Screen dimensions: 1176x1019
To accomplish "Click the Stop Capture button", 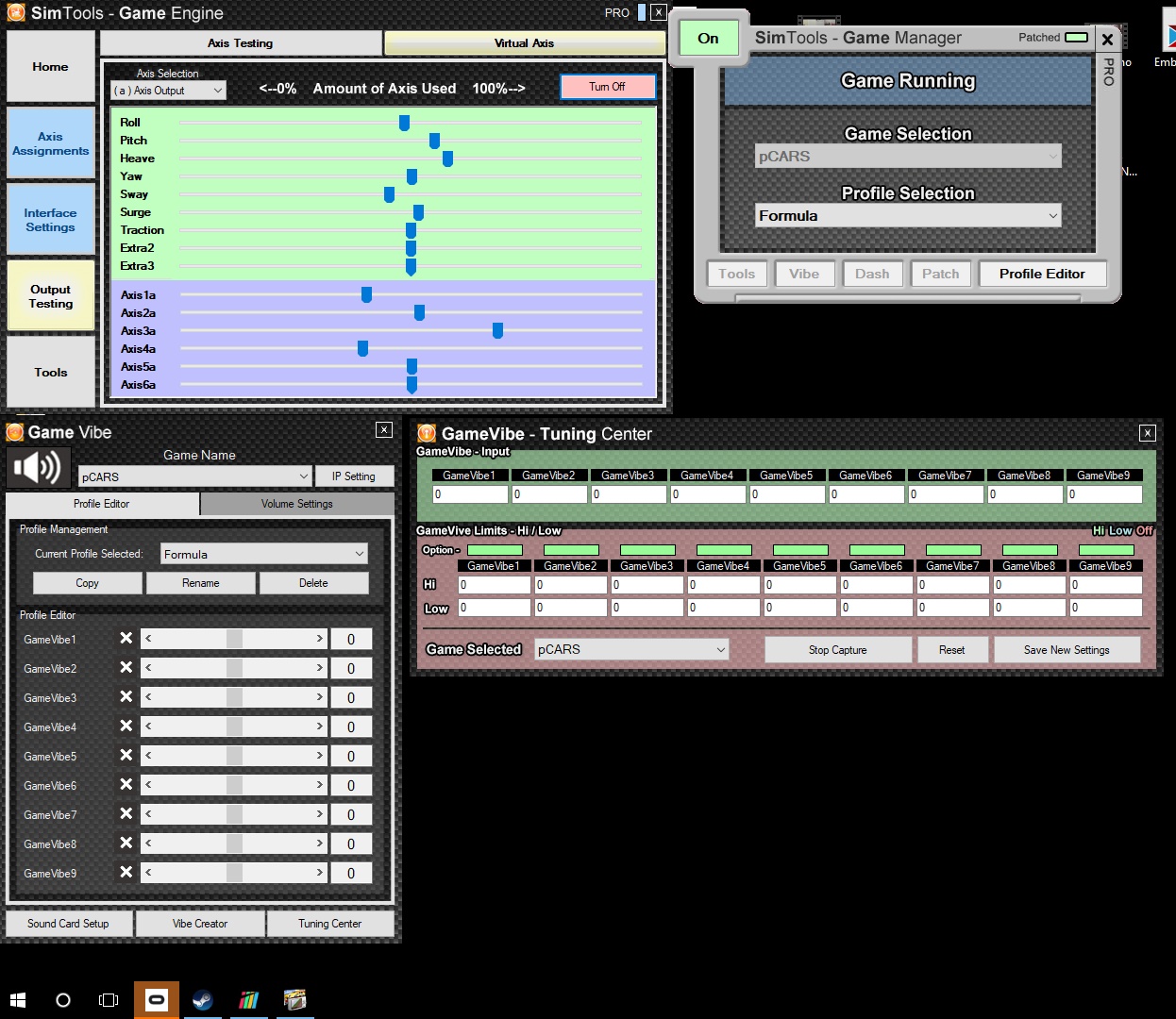I will (838, 650).
